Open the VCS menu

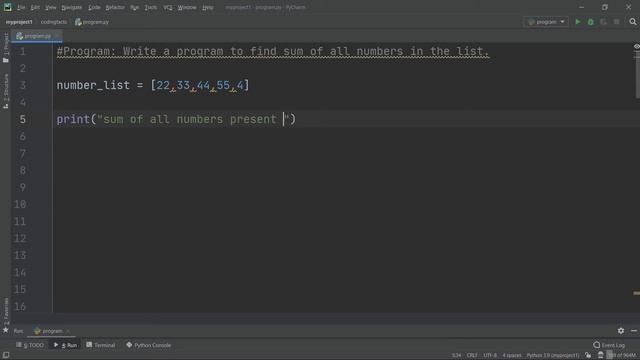(168, 7)
